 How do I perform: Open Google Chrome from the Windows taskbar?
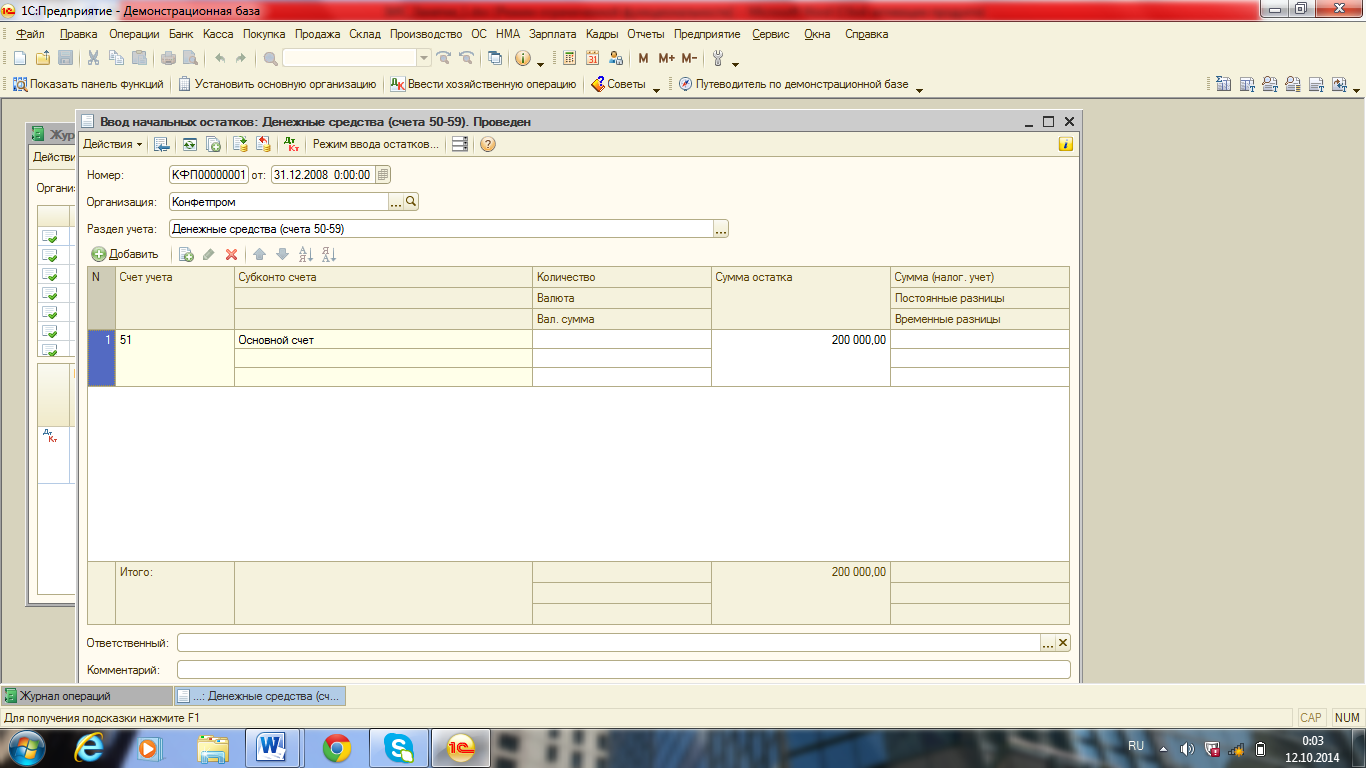point(336,747)
